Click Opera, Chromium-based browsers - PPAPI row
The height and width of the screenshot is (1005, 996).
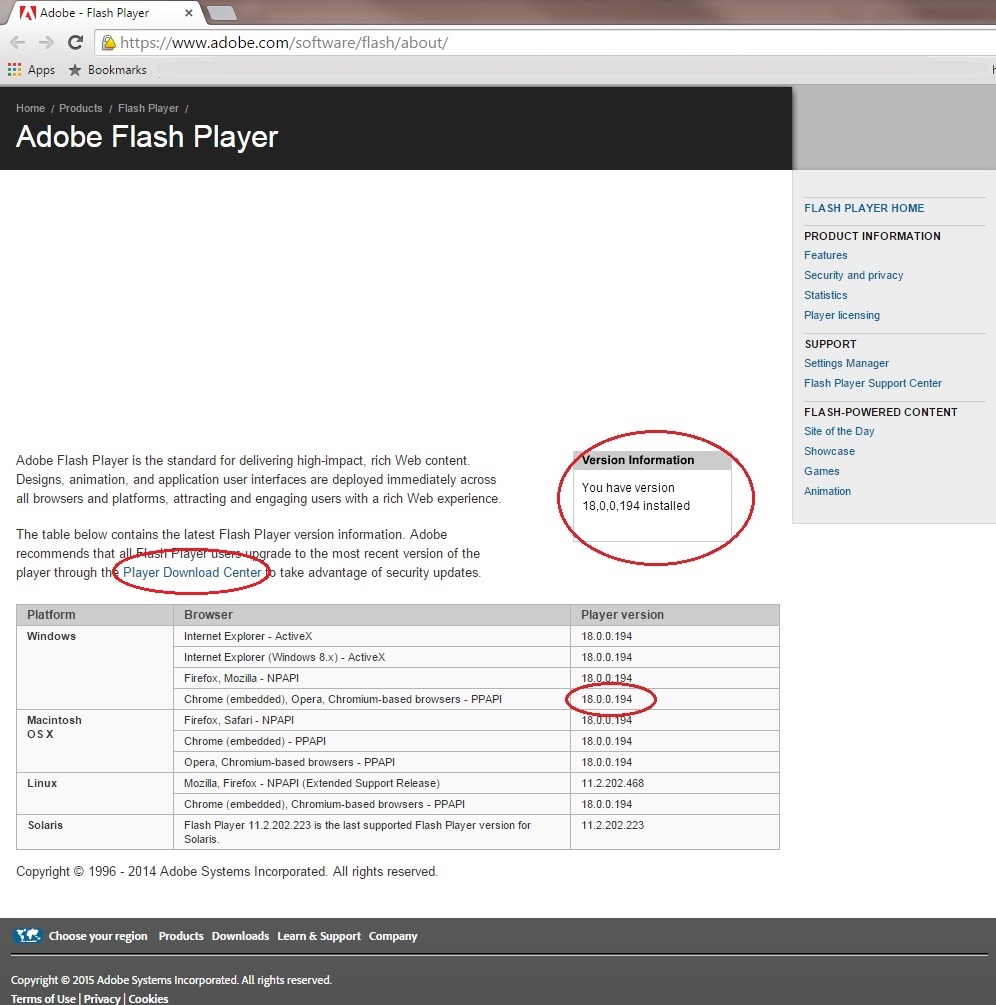(476, 762)
